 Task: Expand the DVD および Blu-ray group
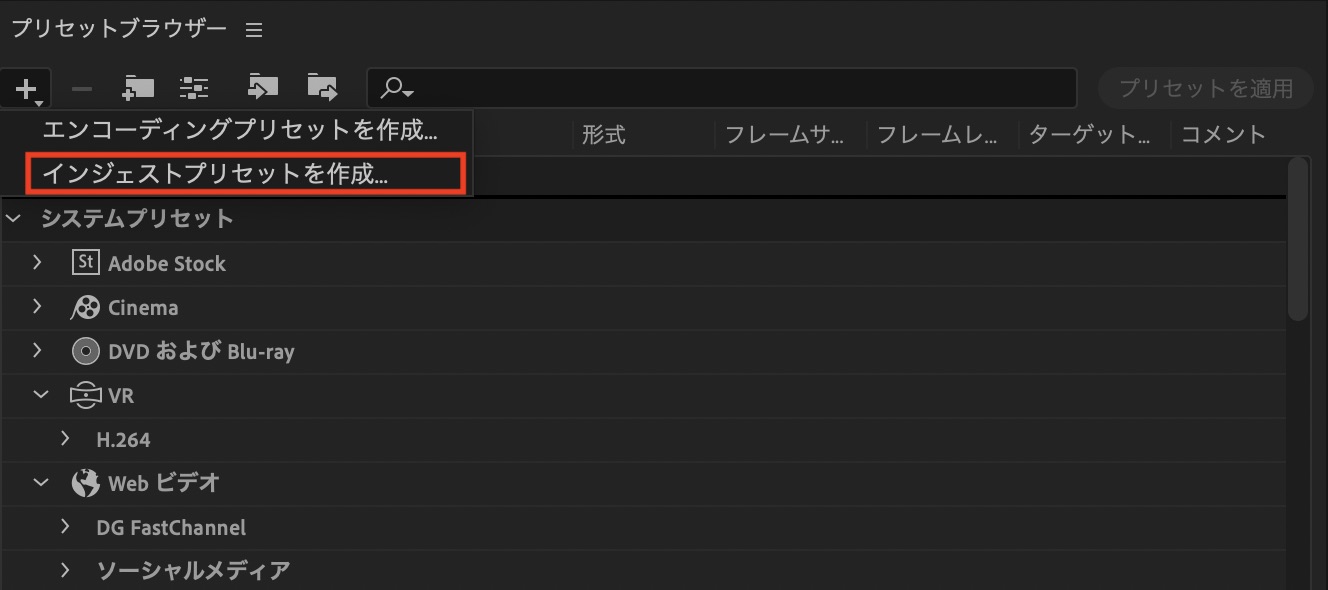(38, 351)
